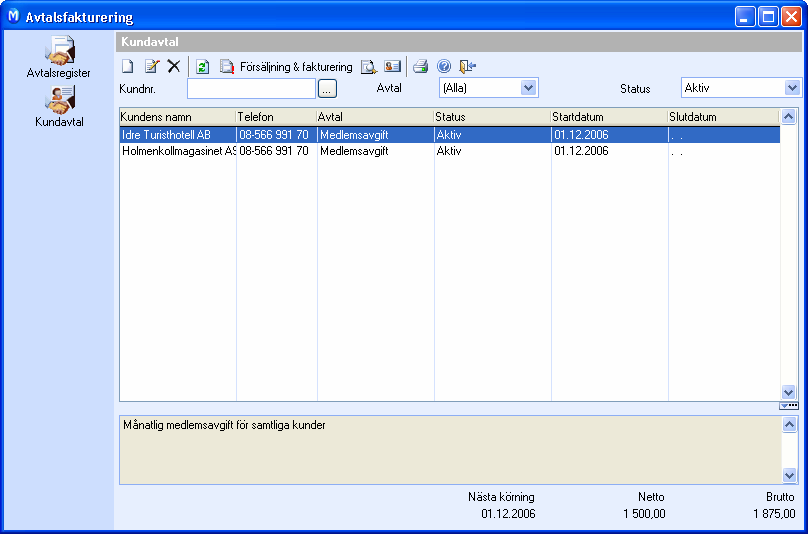Sort by the Slutdatum column header

(x=723, y=117)
